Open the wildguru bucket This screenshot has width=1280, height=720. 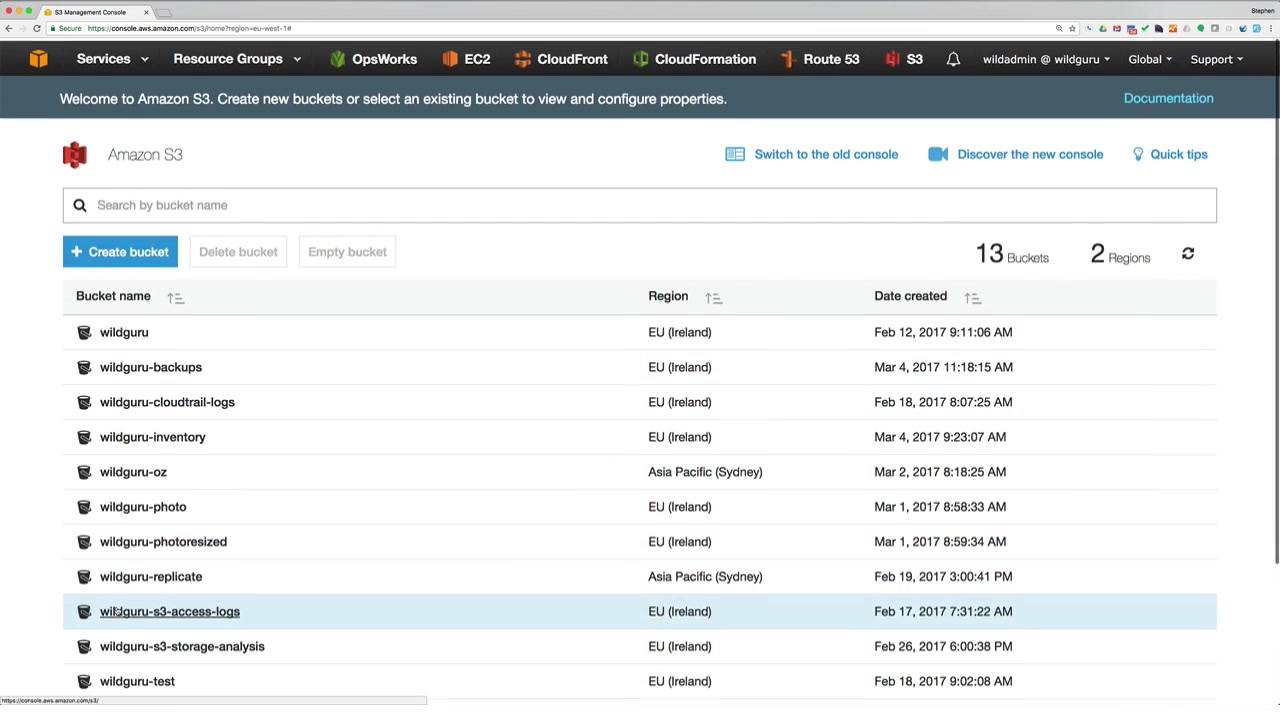tap(124, 332)
